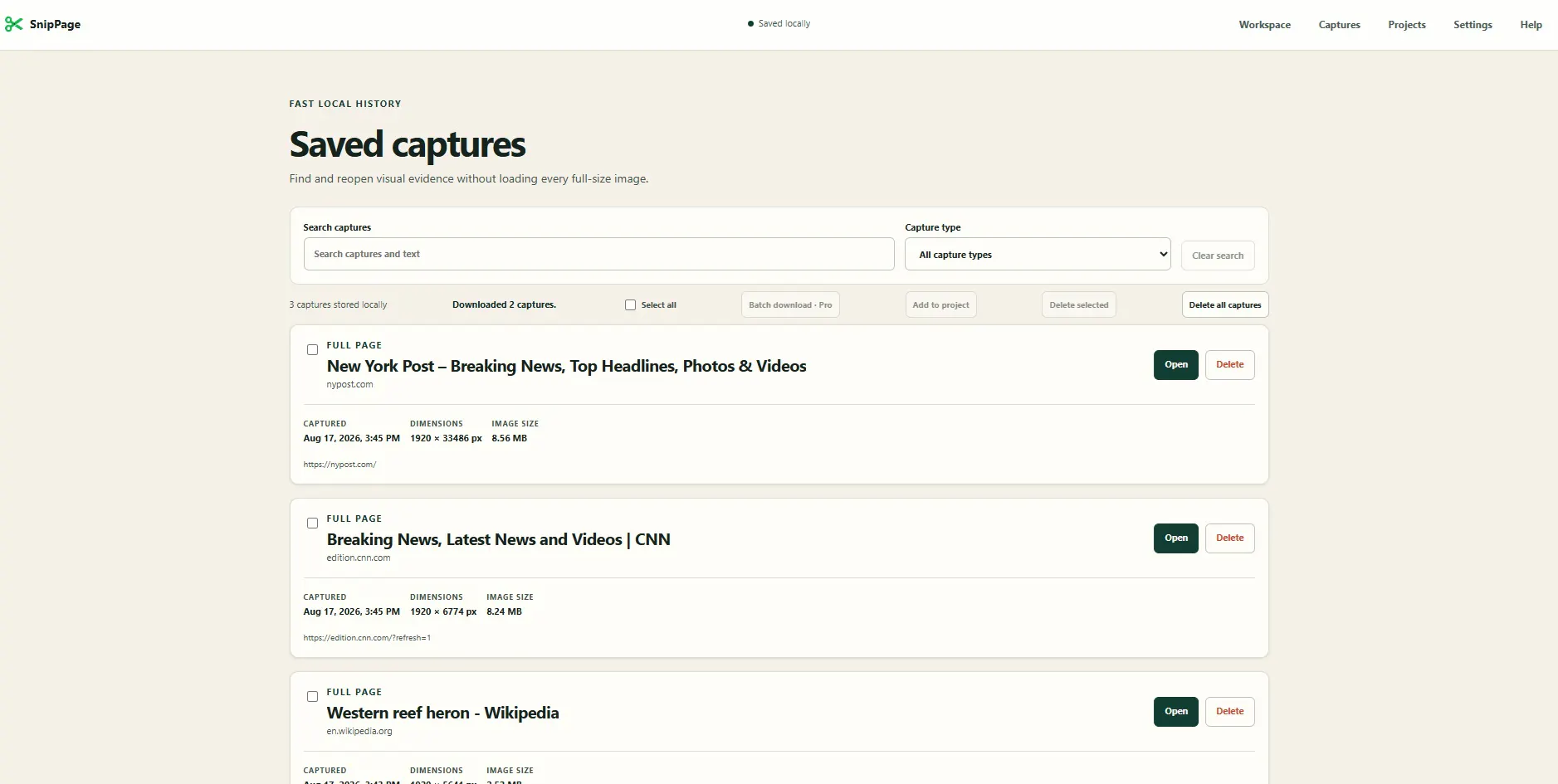Viewport: 1558px width, 784px height.
Task: Click the Western reef heron – Wikipedia title
Action: (x=442, y=713)
